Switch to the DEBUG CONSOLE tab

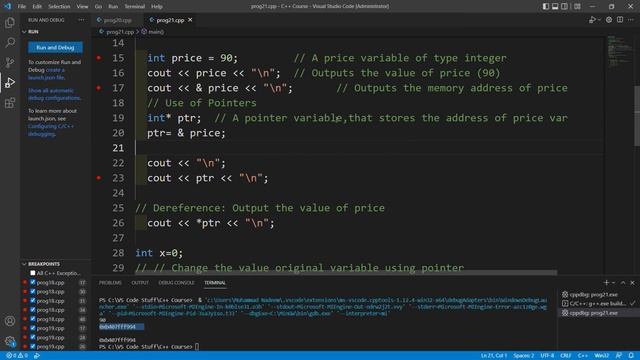[176, 282]
